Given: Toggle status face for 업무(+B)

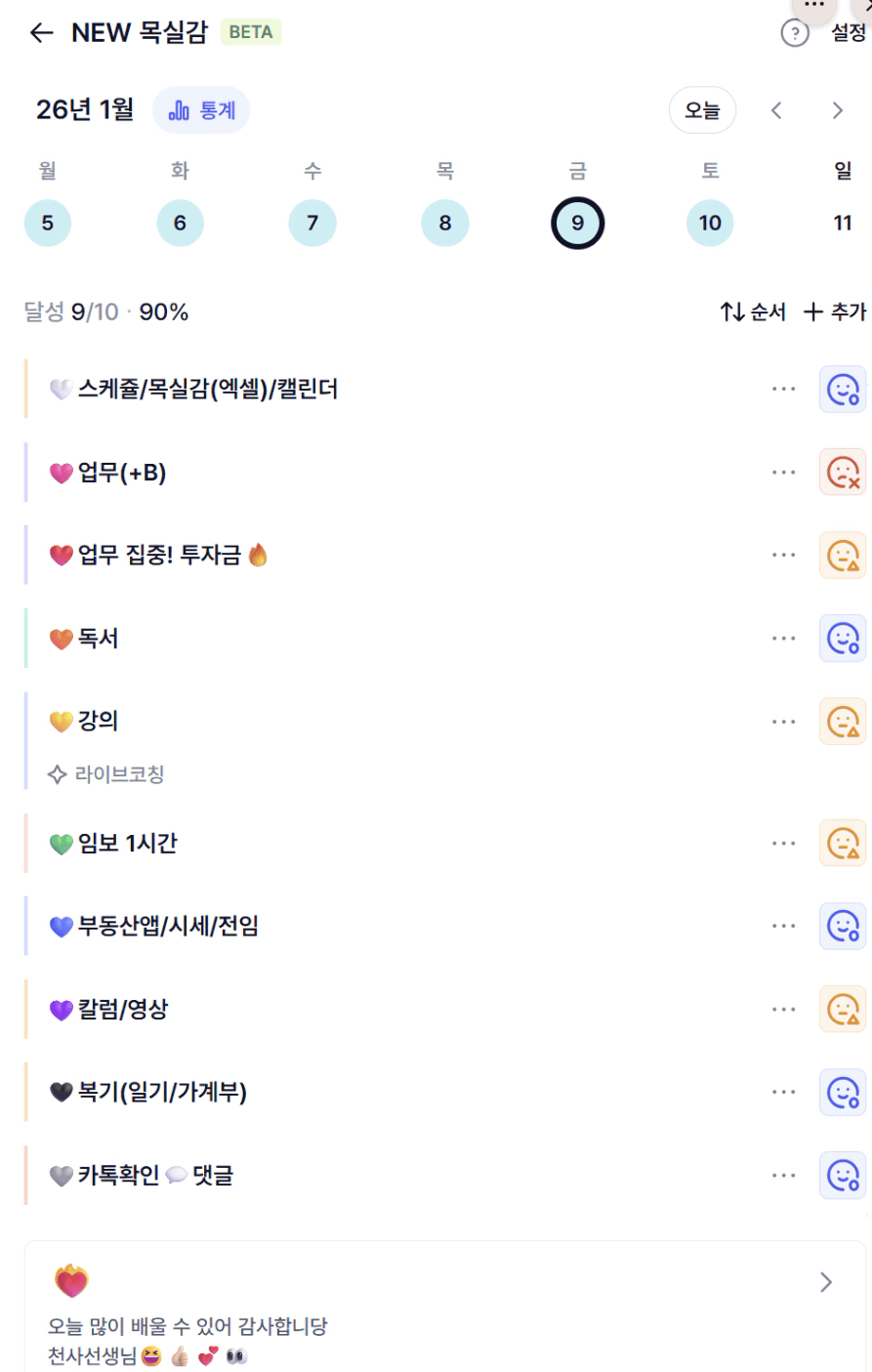Looking at the screenshot, I should click(x=842, y=473).
